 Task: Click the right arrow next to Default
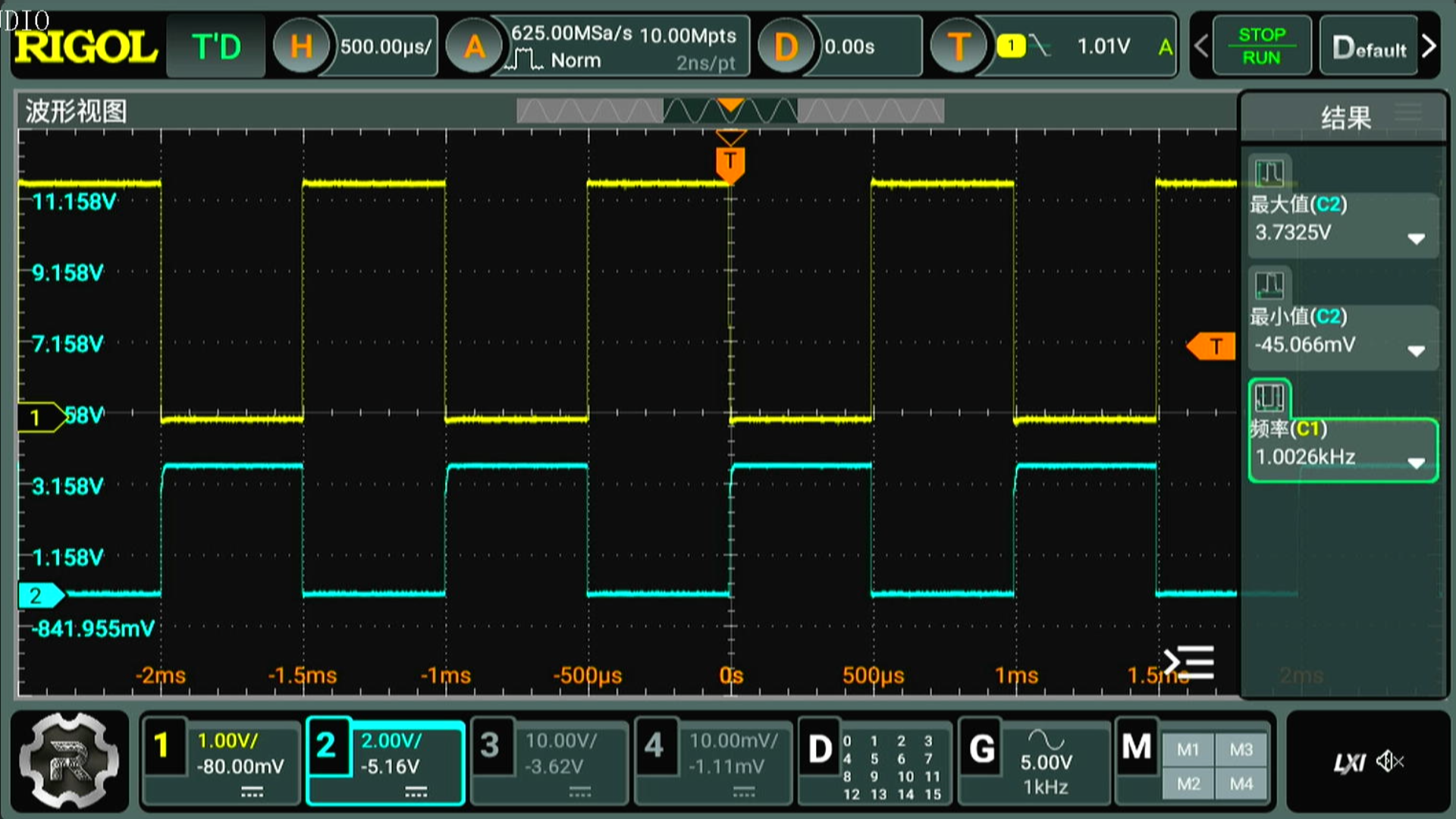1429,47
